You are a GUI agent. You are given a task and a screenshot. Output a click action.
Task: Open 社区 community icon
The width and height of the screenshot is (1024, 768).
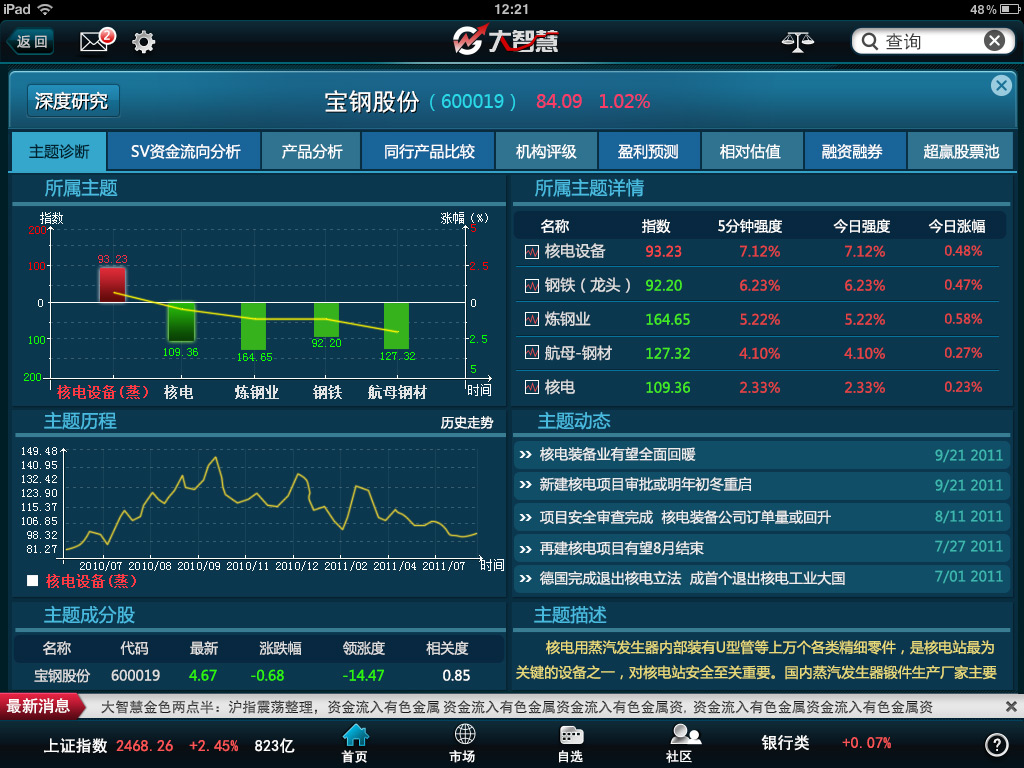coord(682,743)
